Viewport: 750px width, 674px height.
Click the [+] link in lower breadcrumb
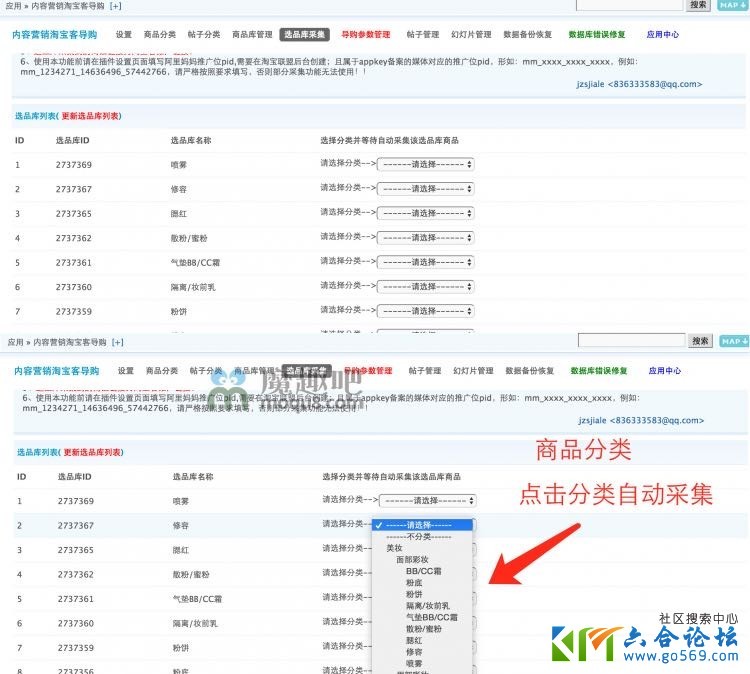[x=118, y=343]
